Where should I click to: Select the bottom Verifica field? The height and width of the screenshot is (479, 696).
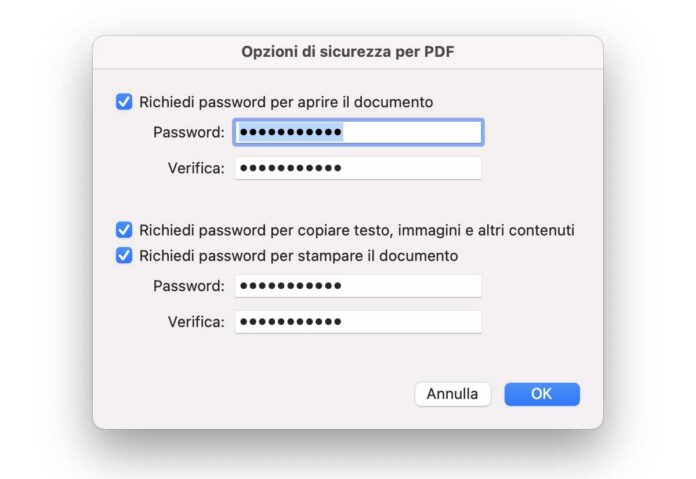358,322
